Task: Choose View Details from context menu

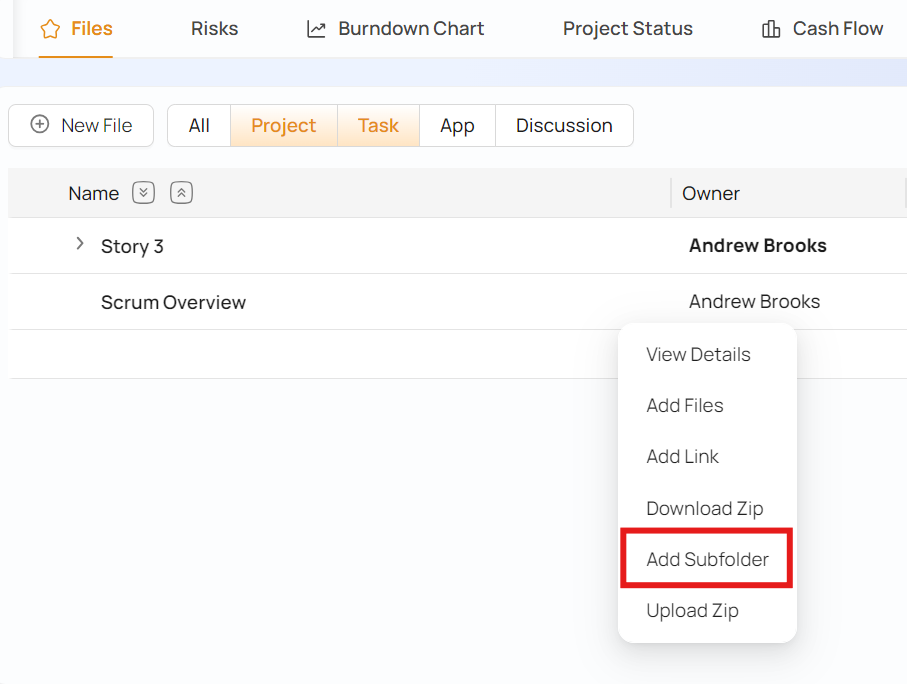Action: [698, 354]
